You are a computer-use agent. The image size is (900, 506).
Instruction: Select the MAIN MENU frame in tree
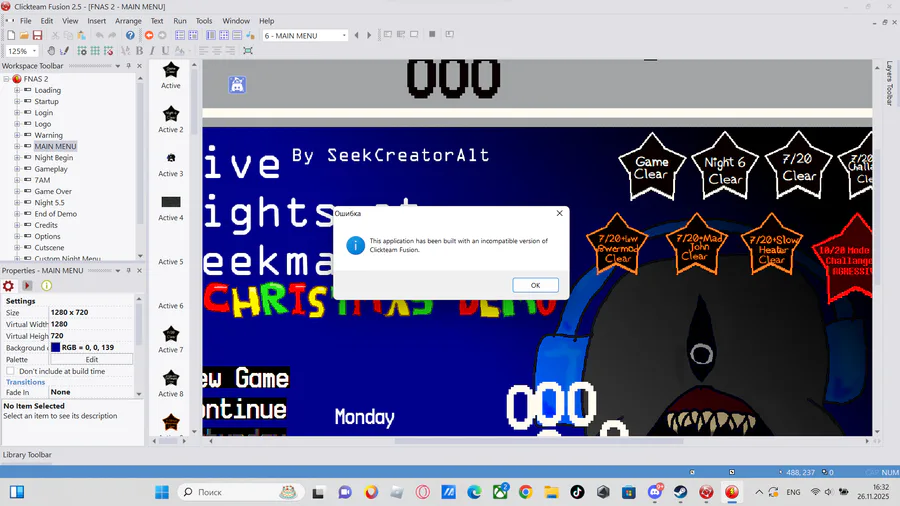[55, 146]
